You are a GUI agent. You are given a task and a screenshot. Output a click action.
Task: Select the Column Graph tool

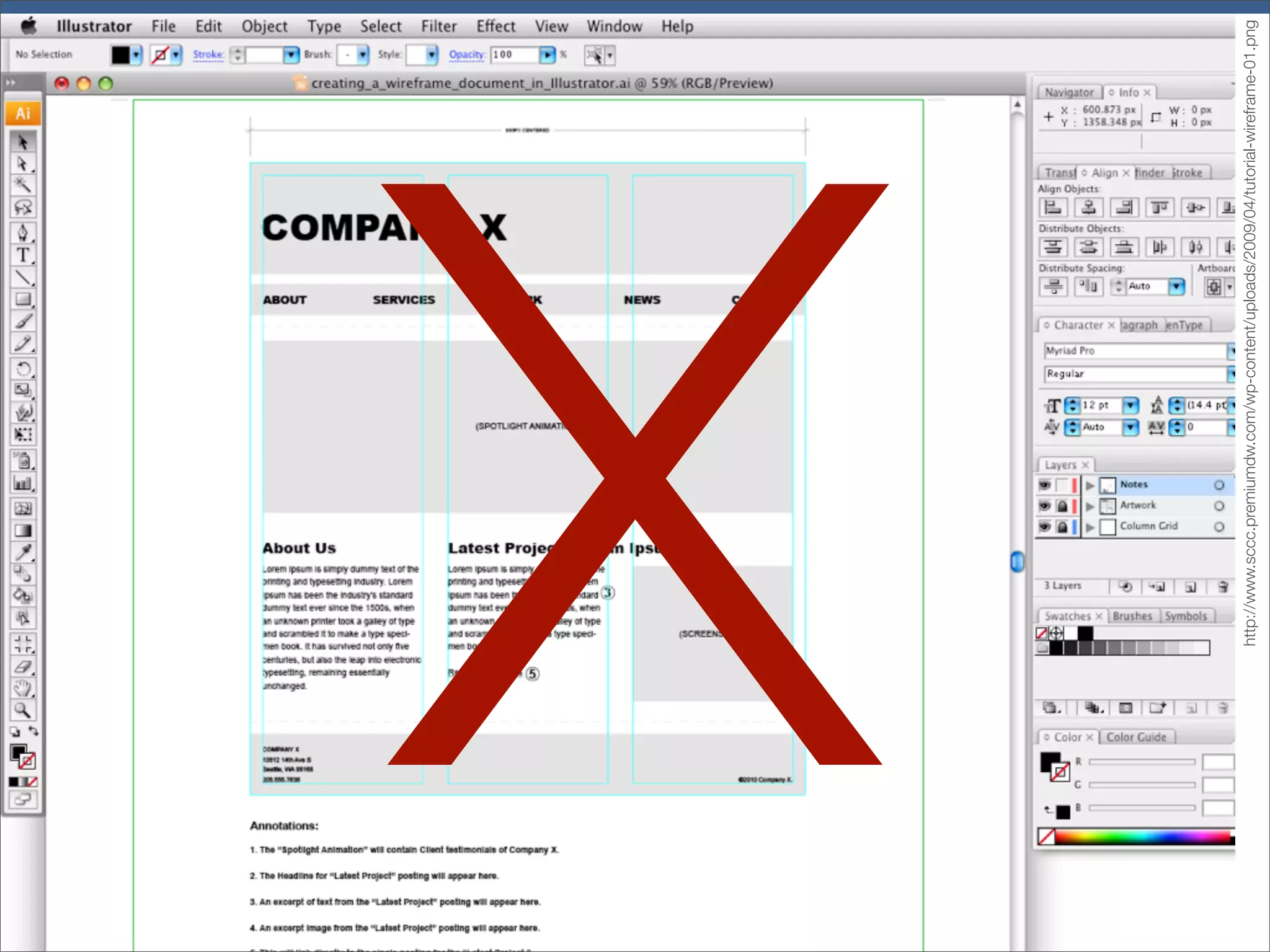coord(23,483)
